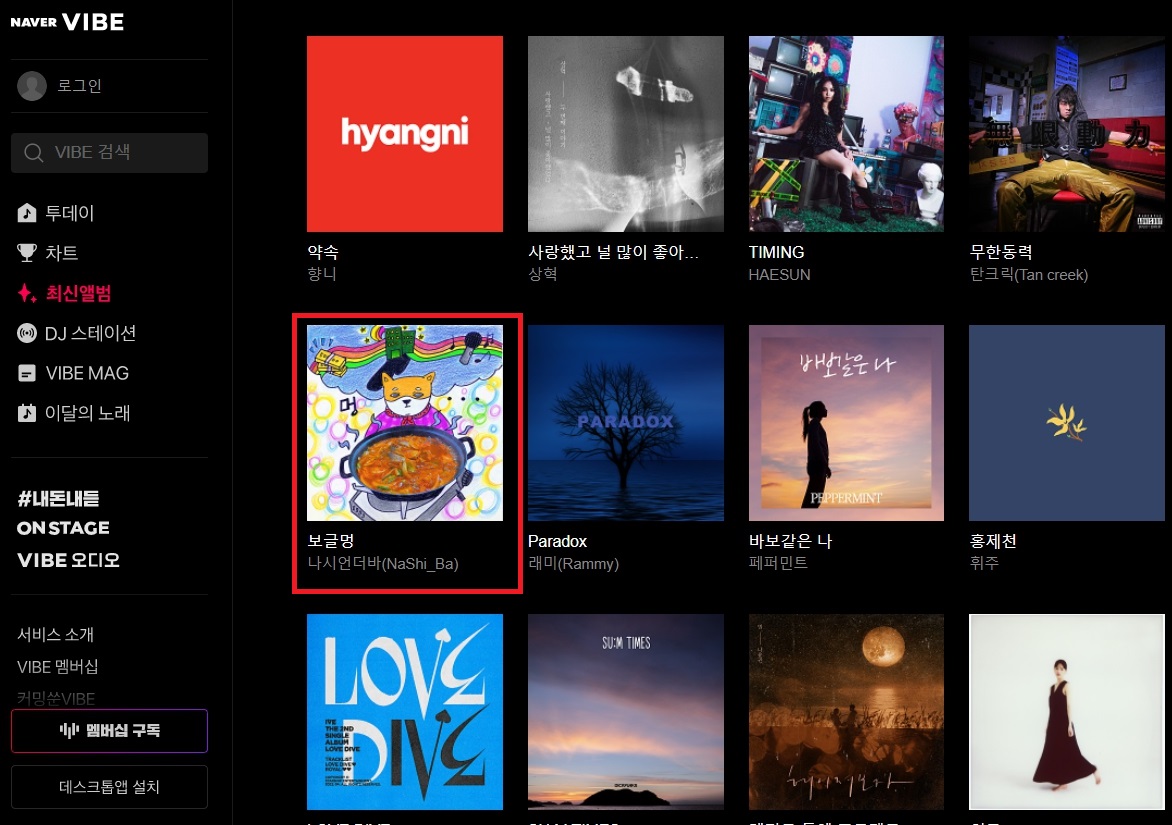Open the ON STAGE link

pos(64,528)
